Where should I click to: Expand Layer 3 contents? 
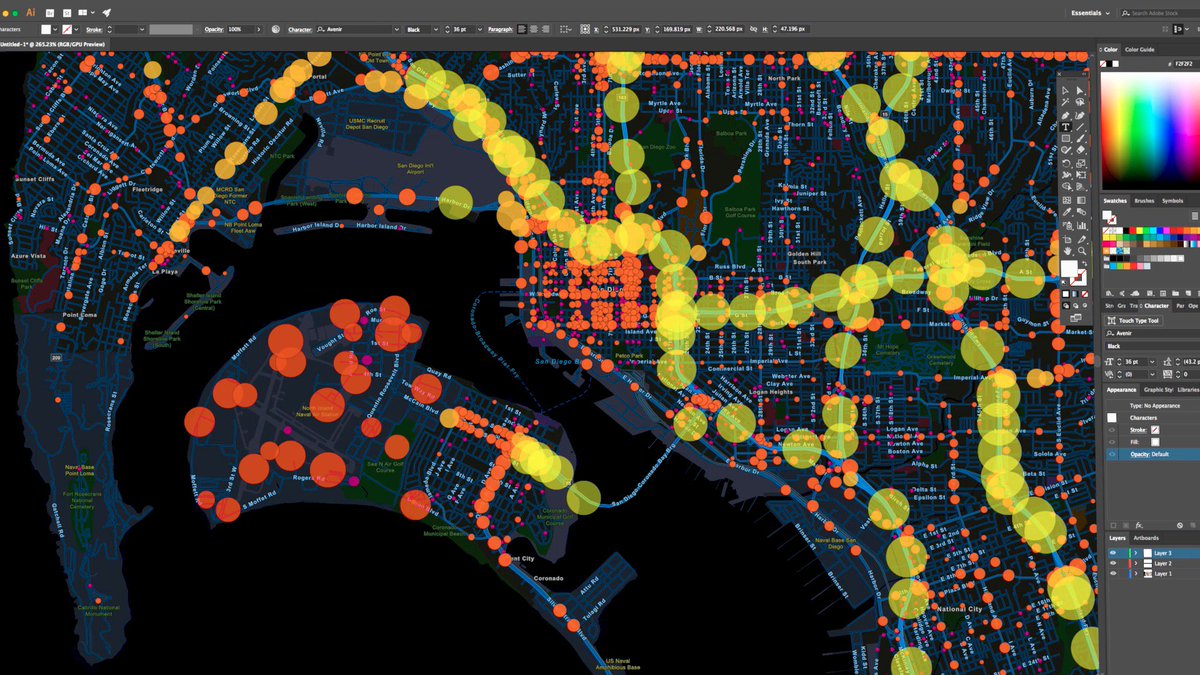(1135, 553)
